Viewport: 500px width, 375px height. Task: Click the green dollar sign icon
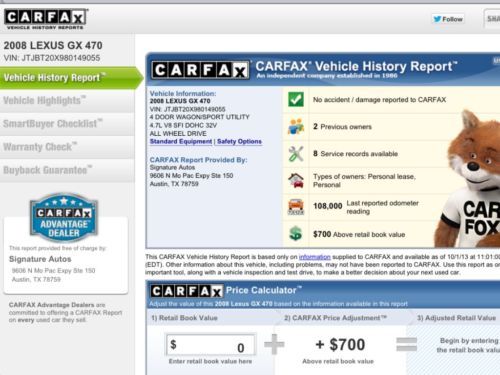296,234
